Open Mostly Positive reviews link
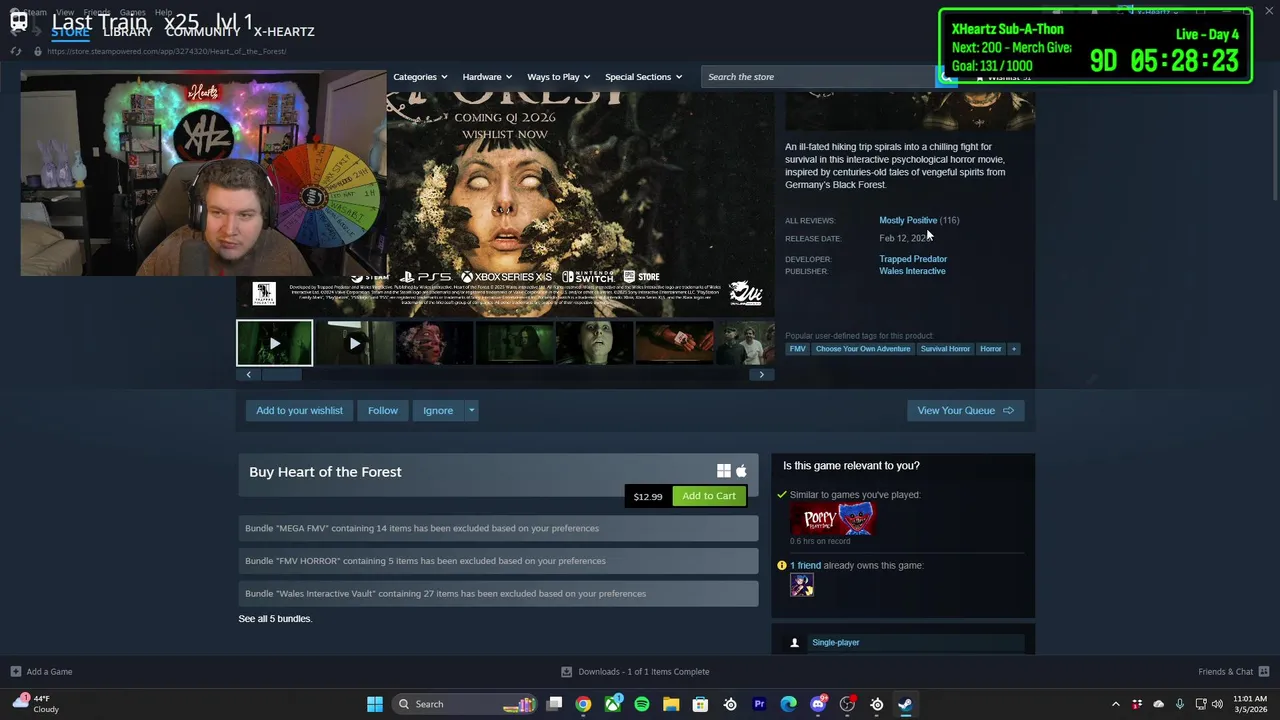Viewport: 1280px width, 720px height. point(908,220)
